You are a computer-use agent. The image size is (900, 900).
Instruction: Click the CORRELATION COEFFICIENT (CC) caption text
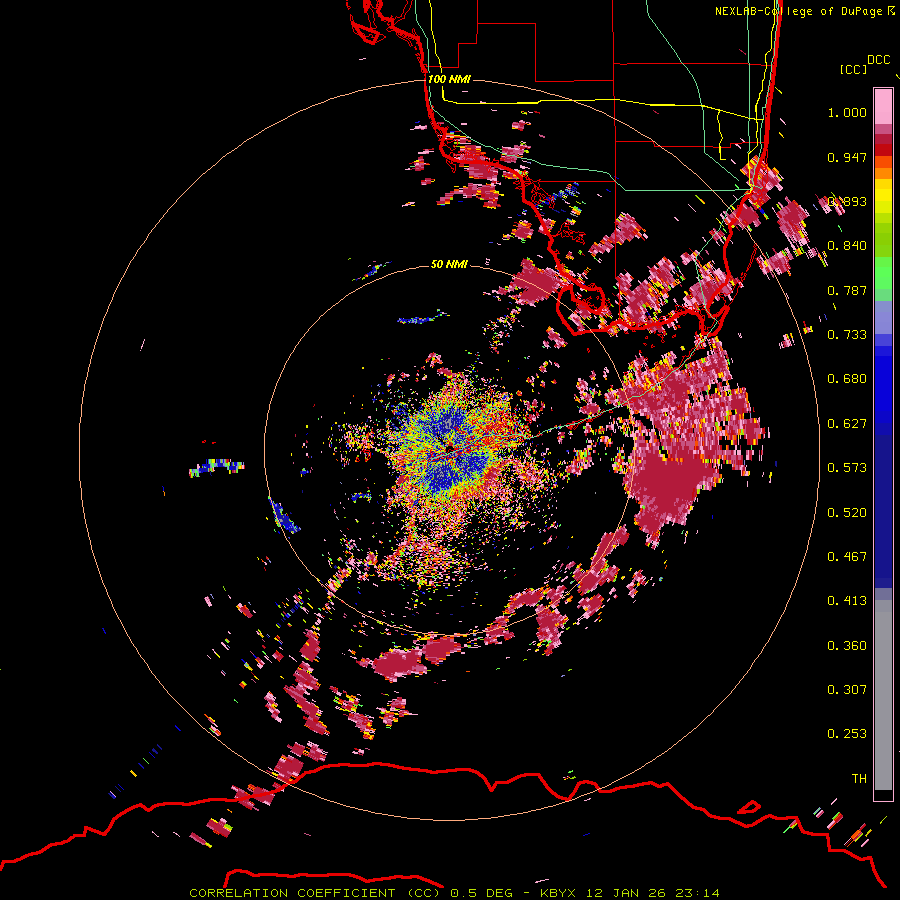[x=315, y=893]
